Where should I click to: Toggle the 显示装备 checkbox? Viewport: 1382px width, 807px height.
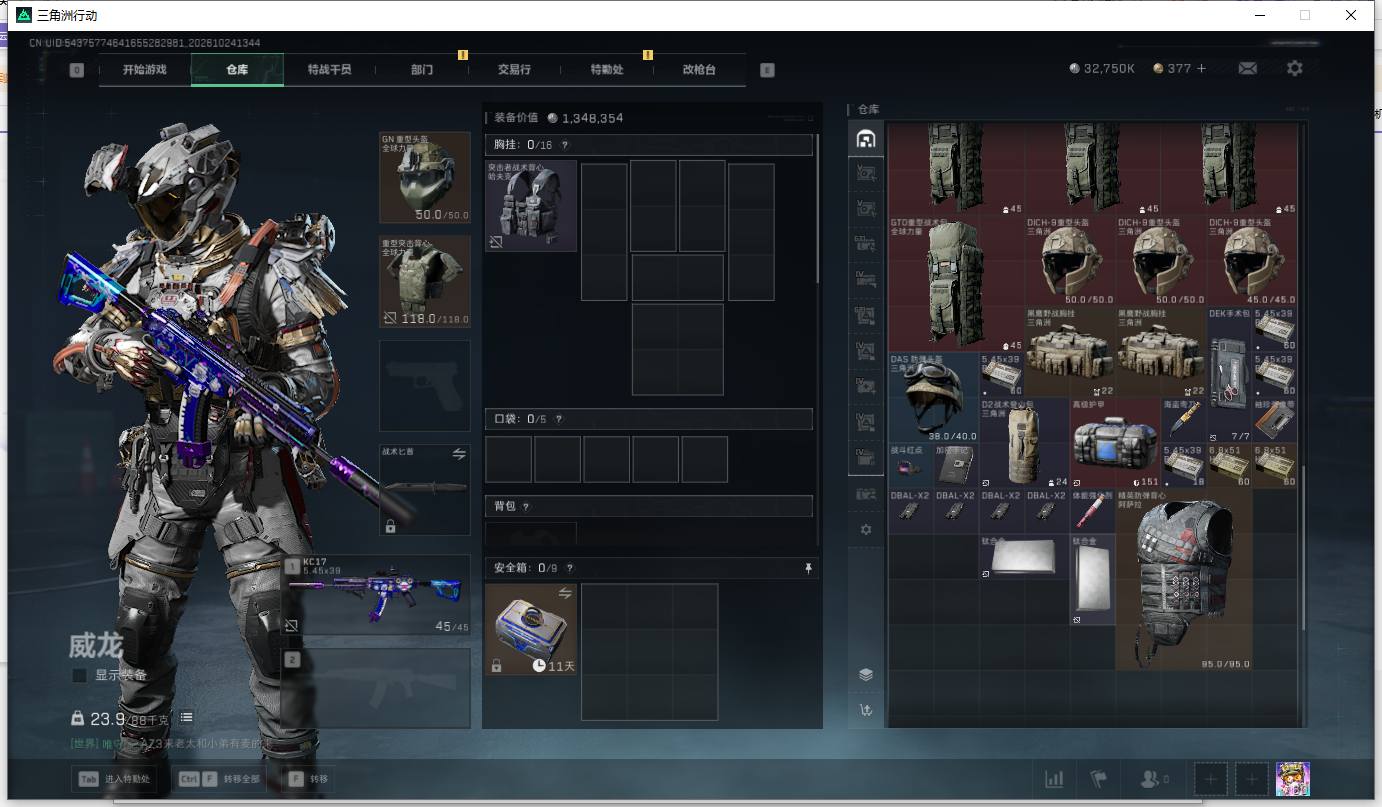click(79, 676)
